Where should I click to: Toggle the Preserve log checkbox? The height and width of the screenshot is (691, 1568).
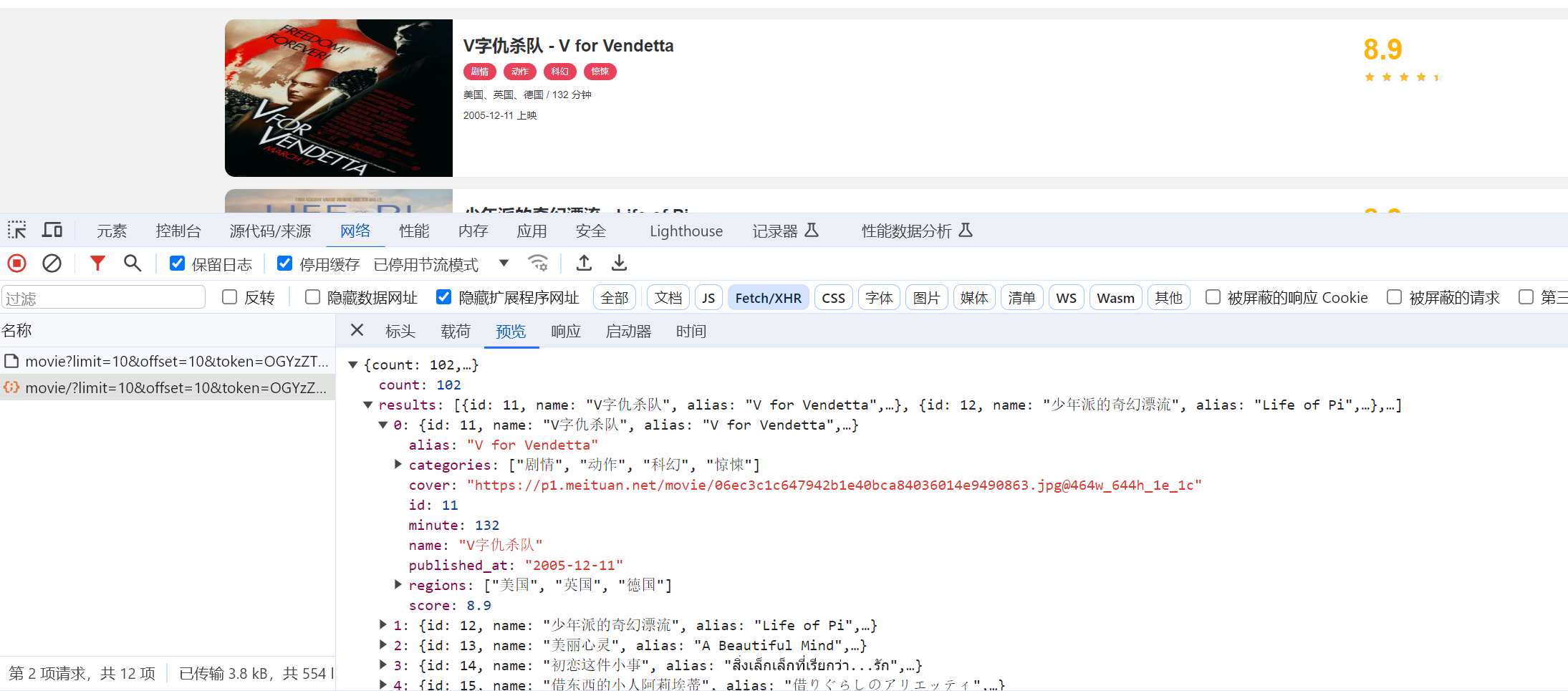[177, 264]
